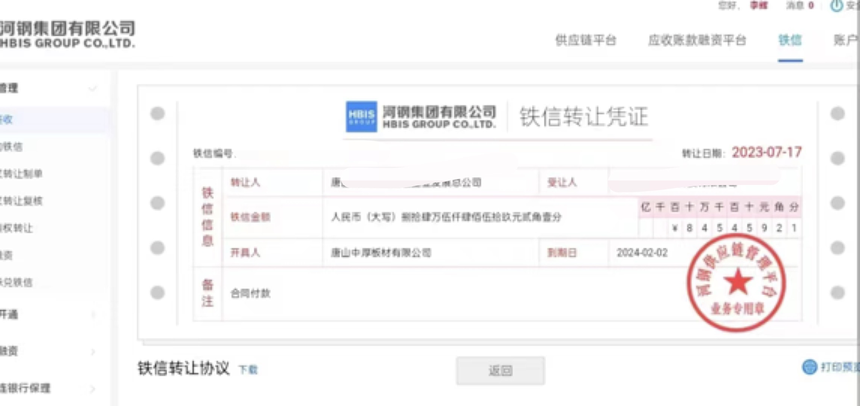Click the 转让人 row label
The height and width of the screenshot is (406, 860).
tap(245, 183)
